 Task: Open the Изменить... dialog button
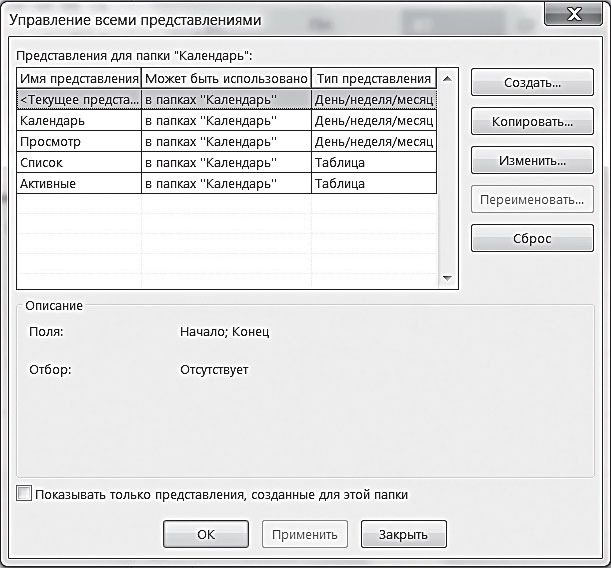[x=532, y=160]
